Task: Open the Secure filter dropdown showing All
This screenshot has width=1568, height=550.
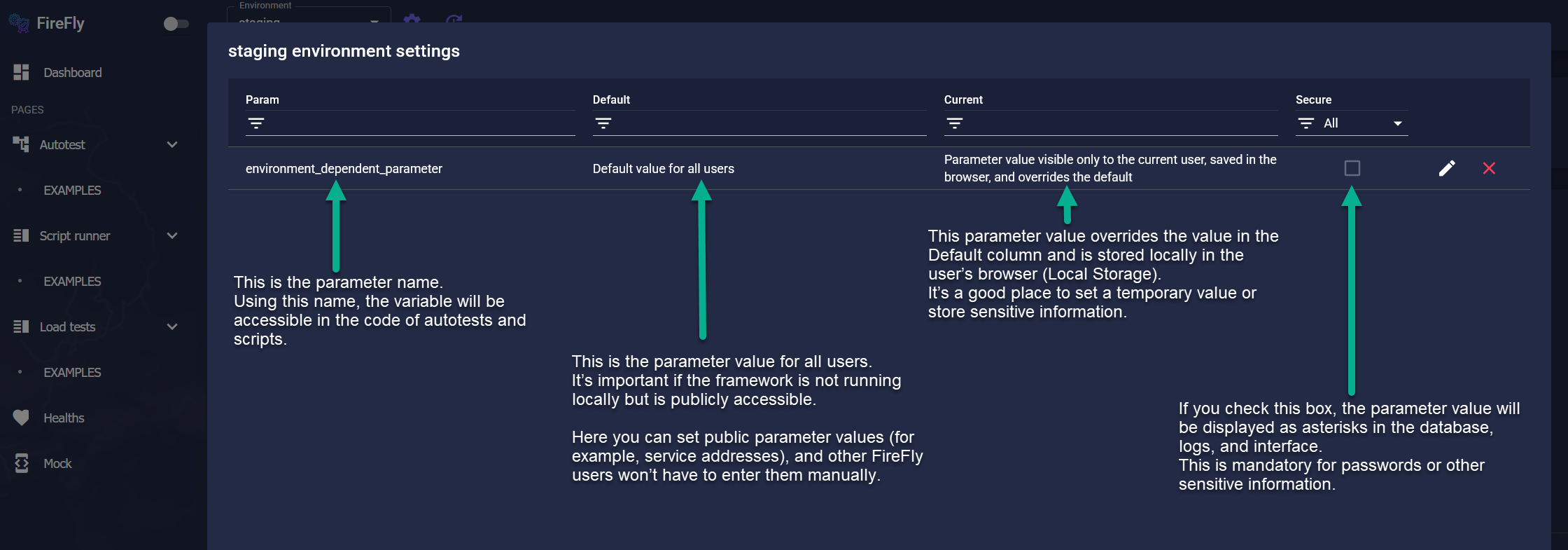Action: [1352, 123]
